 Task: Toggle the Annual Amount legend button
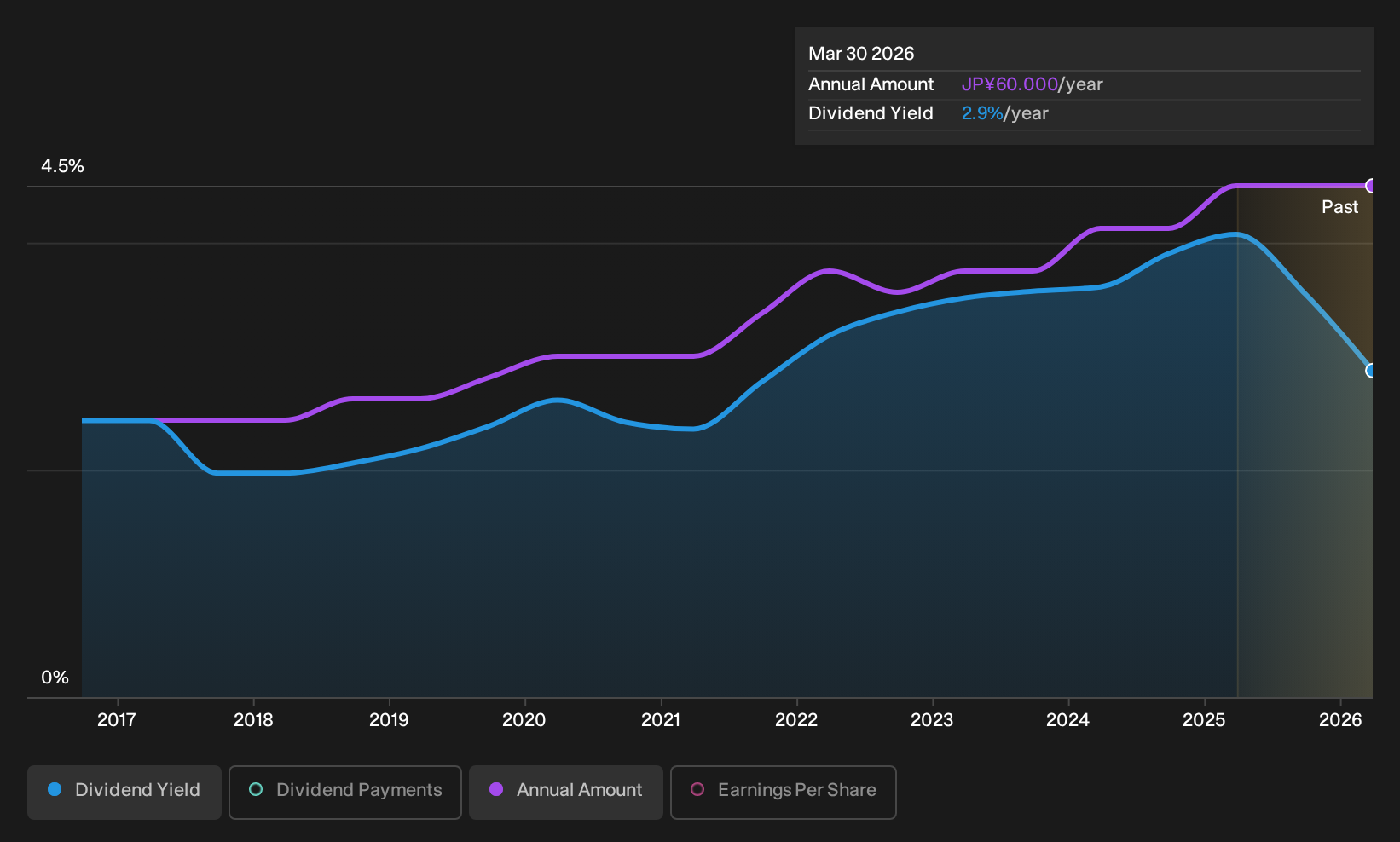point(566,792)
